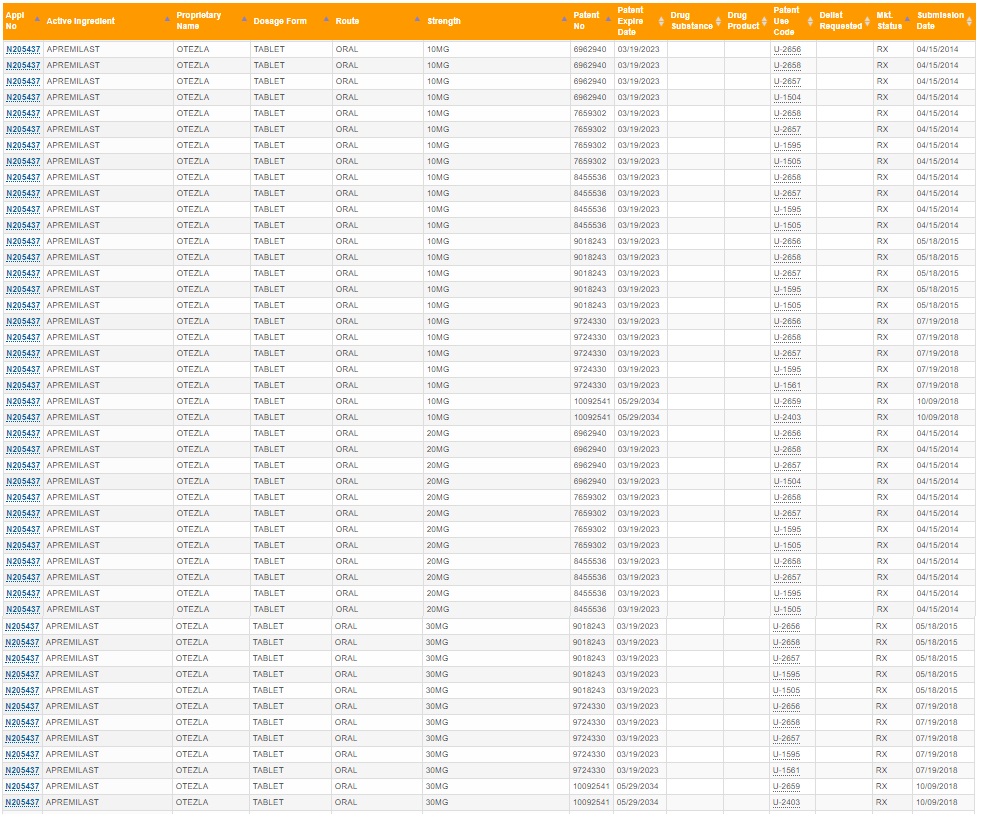Open N205437 link in 20MG 6962940 U-1504 row
986x825 pixels.
tap(23, 484)
